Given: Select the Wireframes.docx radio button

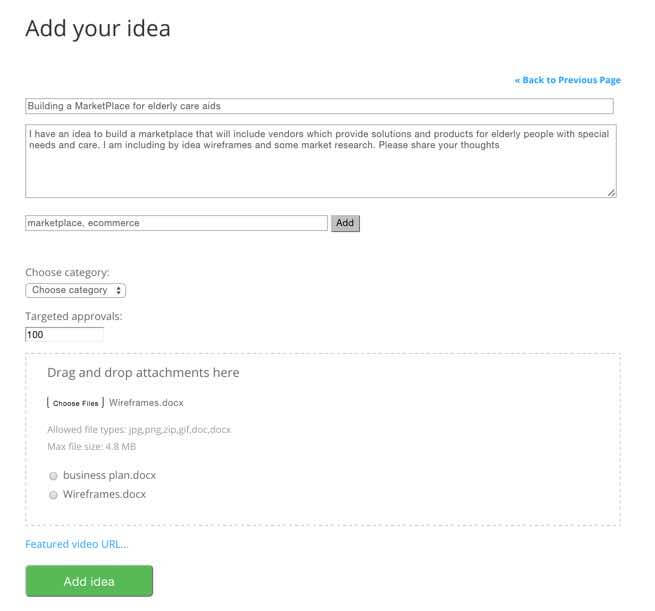Looking at the screenshot, I should click(x=53, y=495).
